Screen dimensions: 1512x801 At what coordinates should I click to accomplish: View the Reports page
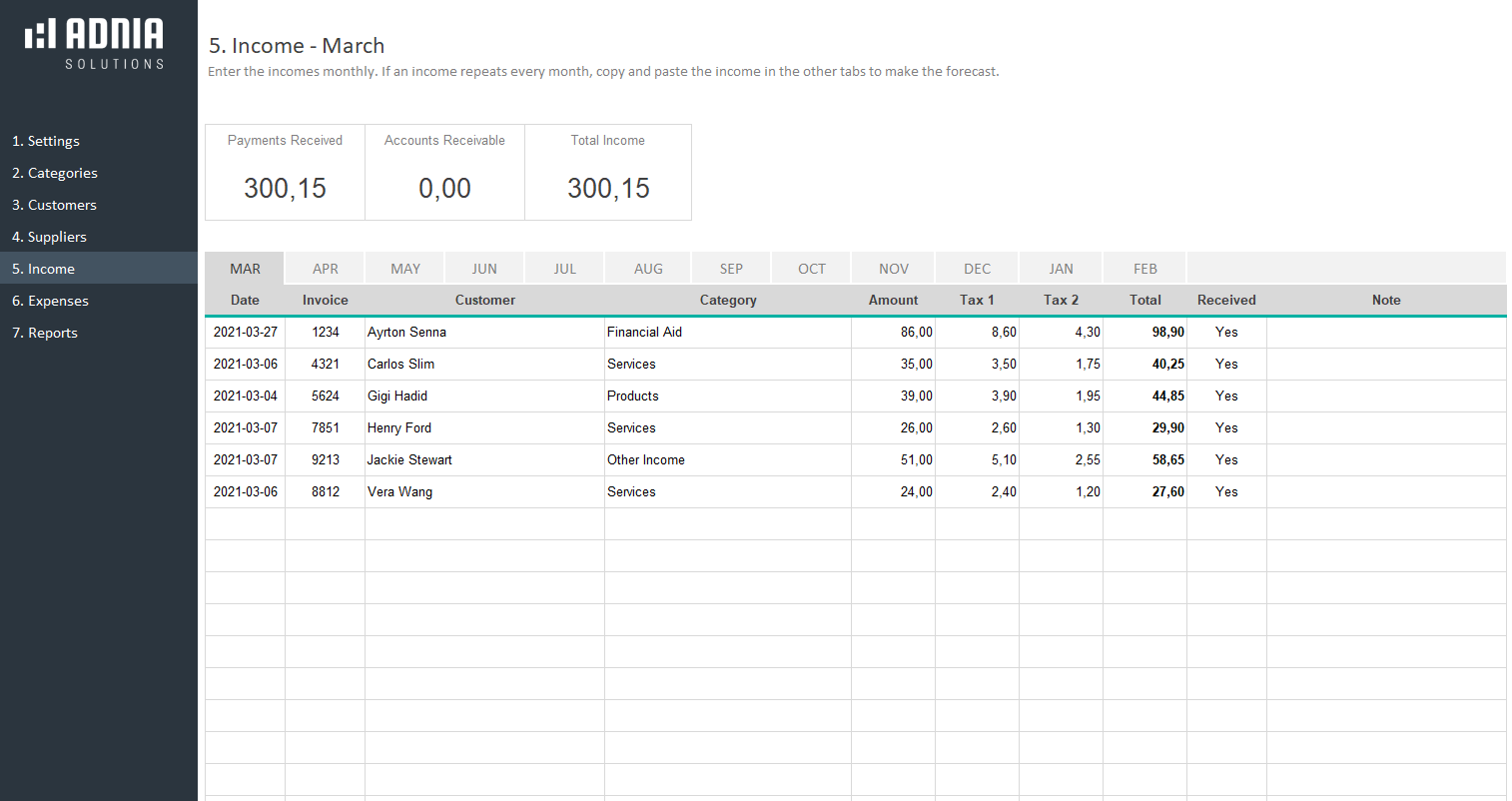pos(45,333)
